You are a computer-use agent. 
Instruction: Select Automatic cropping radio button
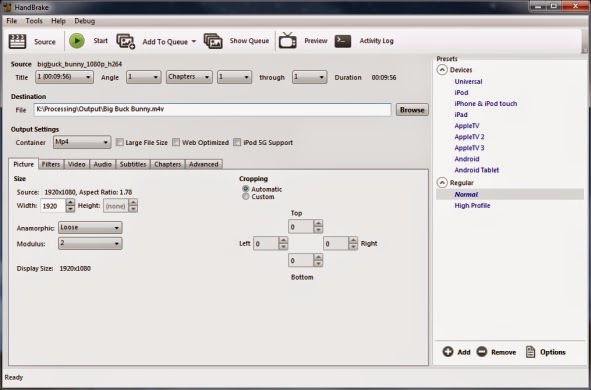pyautogui.click(x=246, y=189)
